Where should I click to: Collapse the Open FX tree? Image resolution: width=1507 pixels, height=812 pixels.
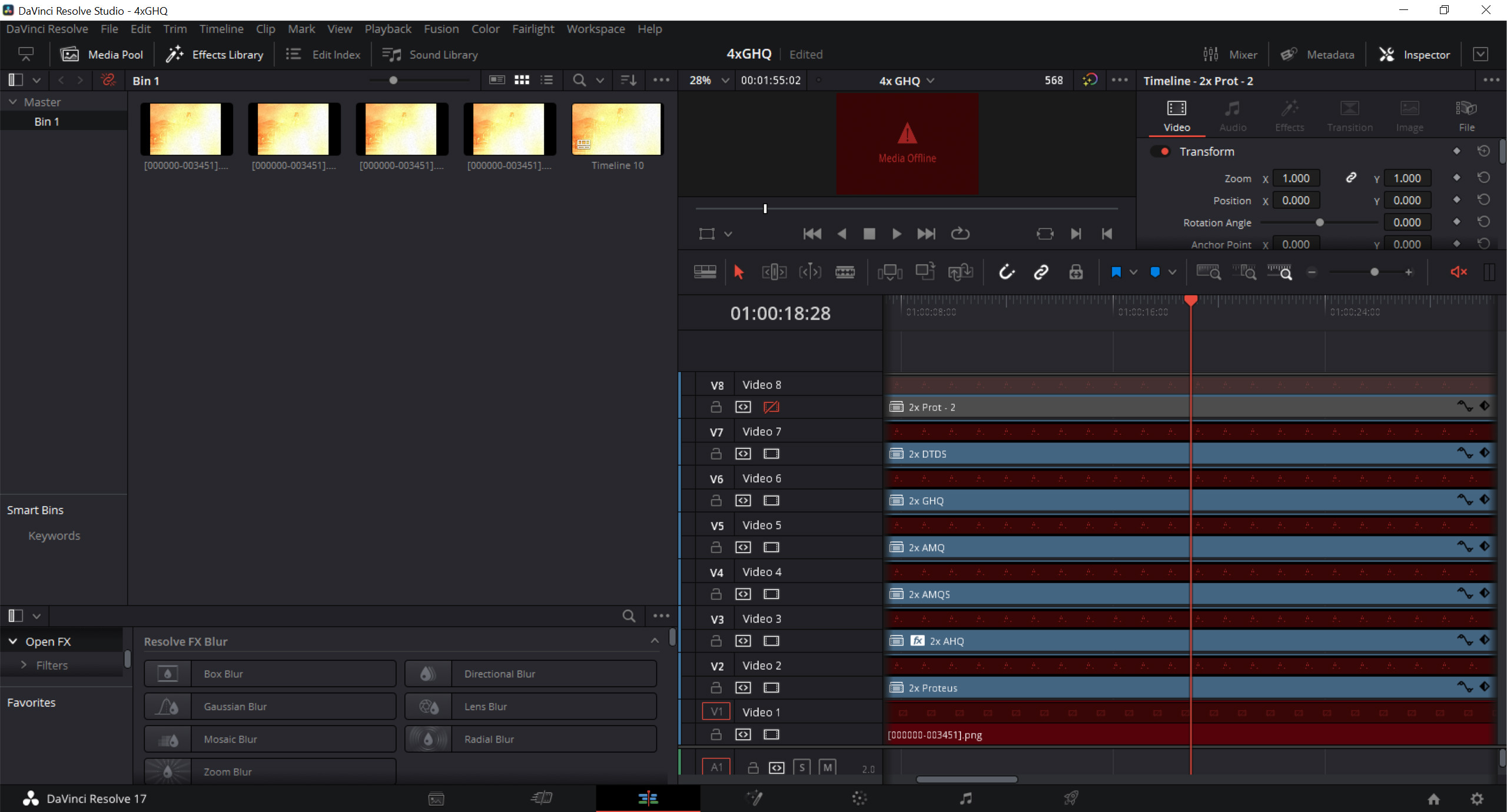[x=13, y=641]
